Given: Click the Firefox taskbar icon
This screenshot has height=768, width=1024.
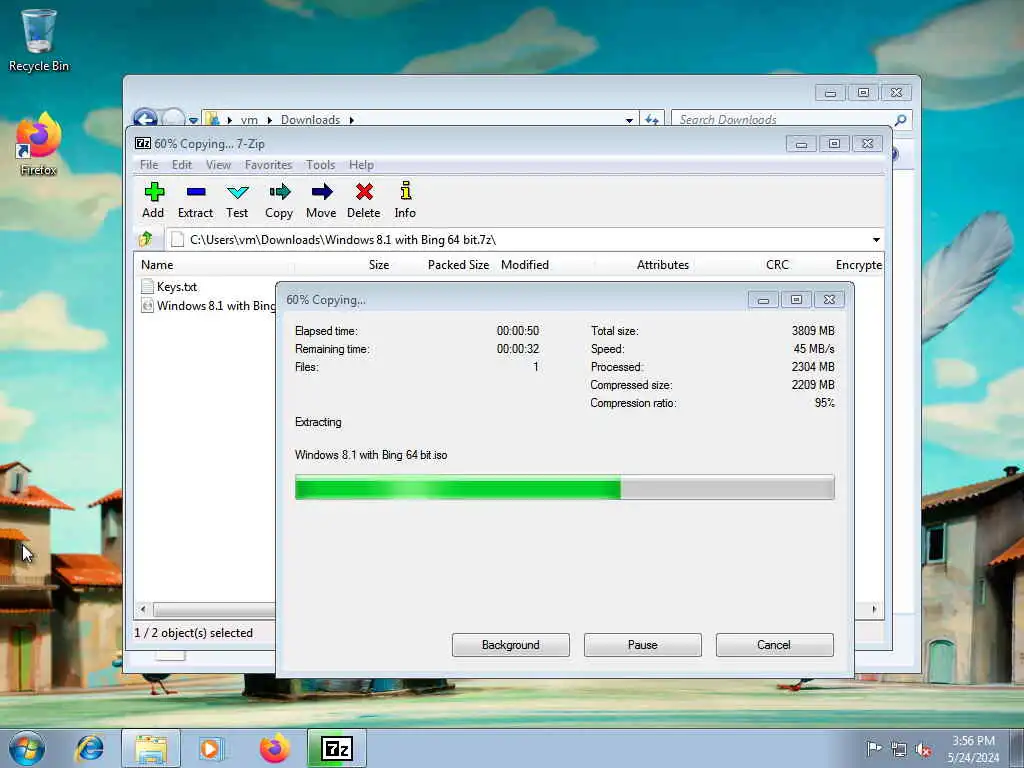Looking at the screenshot, I should pyautogui.click(x=274, y=748).
